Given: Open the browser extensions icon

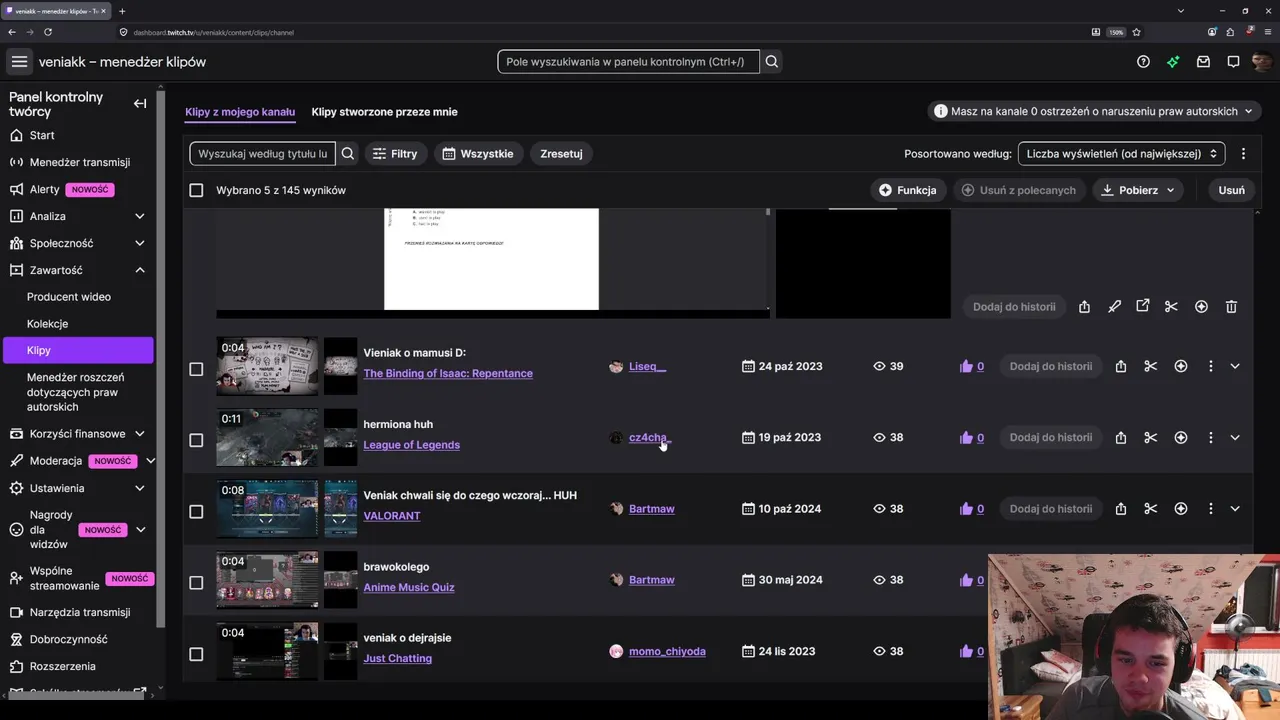Looking at the screenshot, I should (1230, 32).
